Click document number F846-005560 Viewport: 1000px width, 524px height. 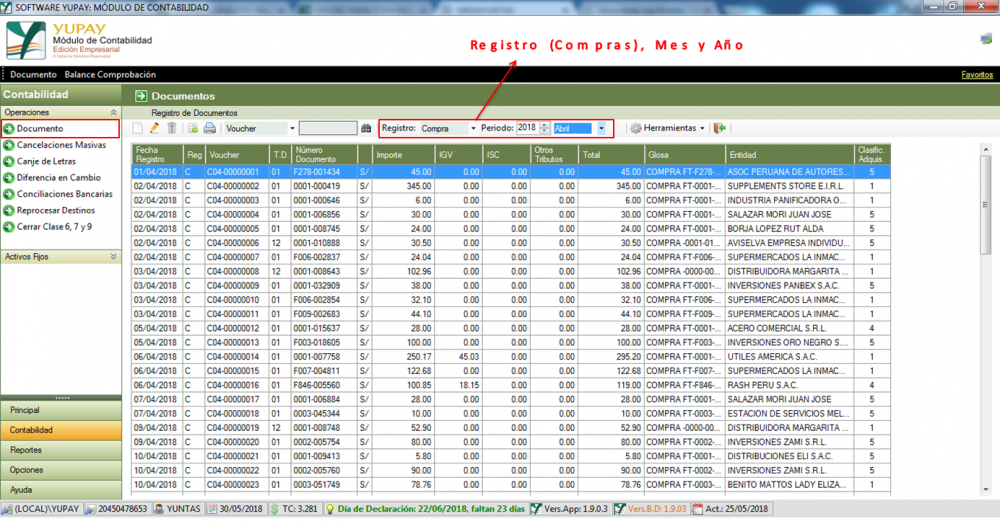323,385
